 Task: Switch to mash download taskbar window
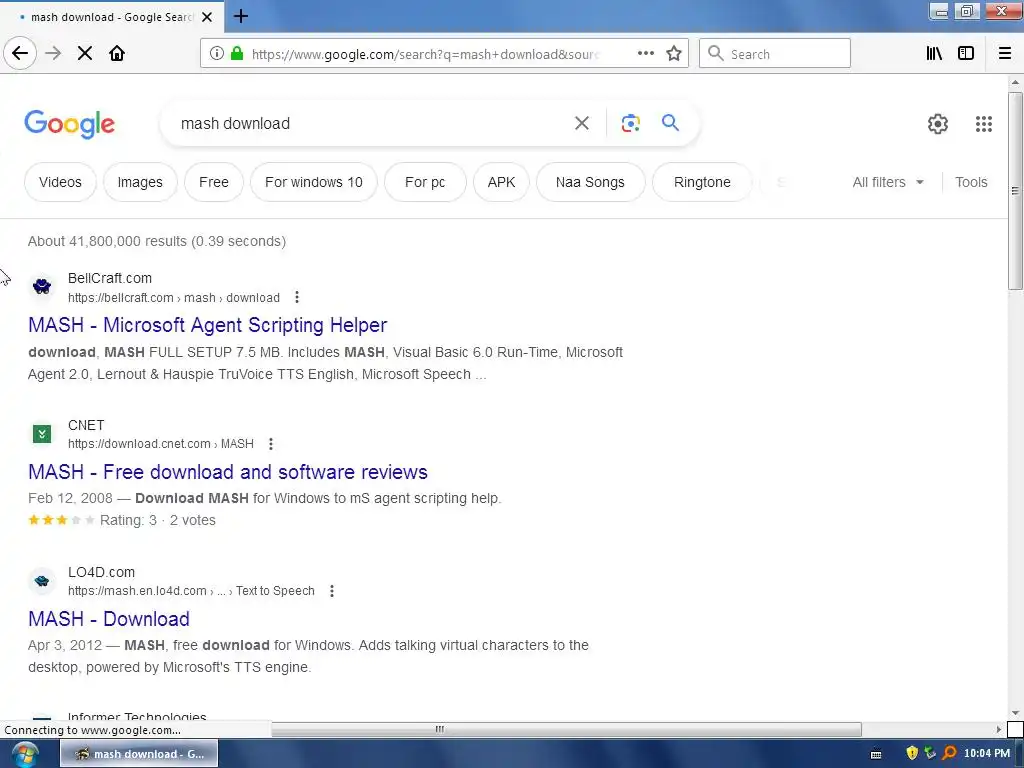139,754
